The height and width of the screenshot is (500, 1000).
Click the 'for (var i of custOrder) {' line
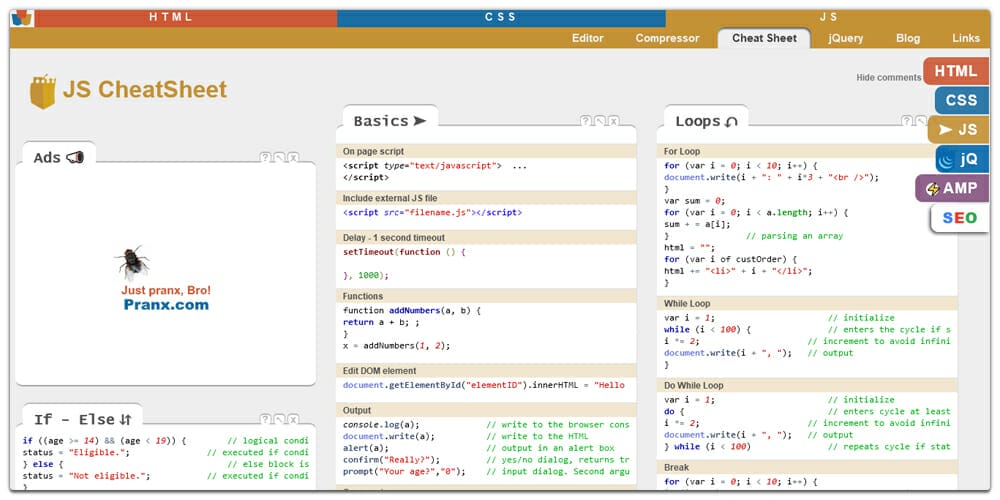(731, 260)
